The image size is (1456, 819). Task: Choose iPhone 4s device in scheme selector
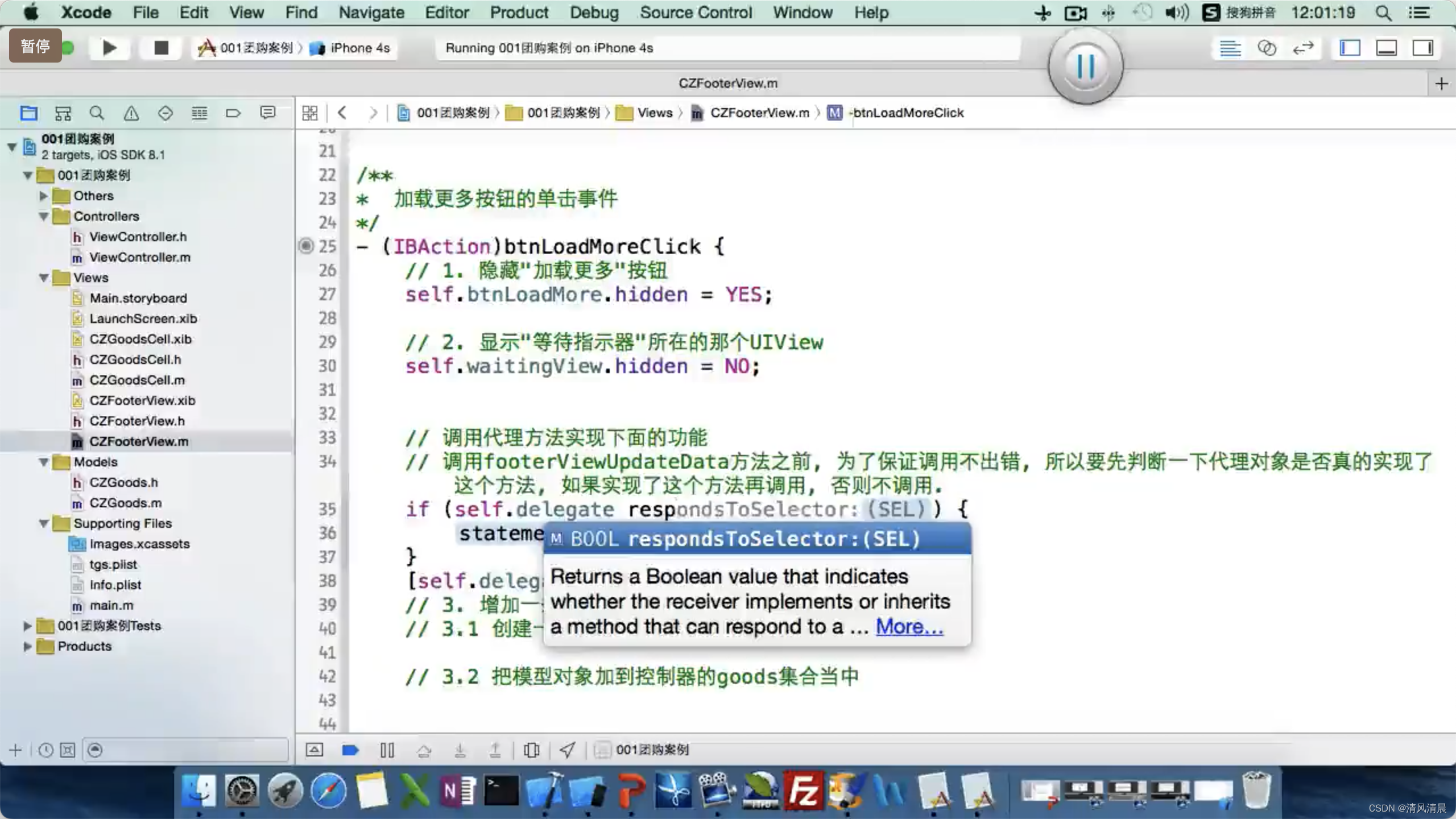pos(350,48)
